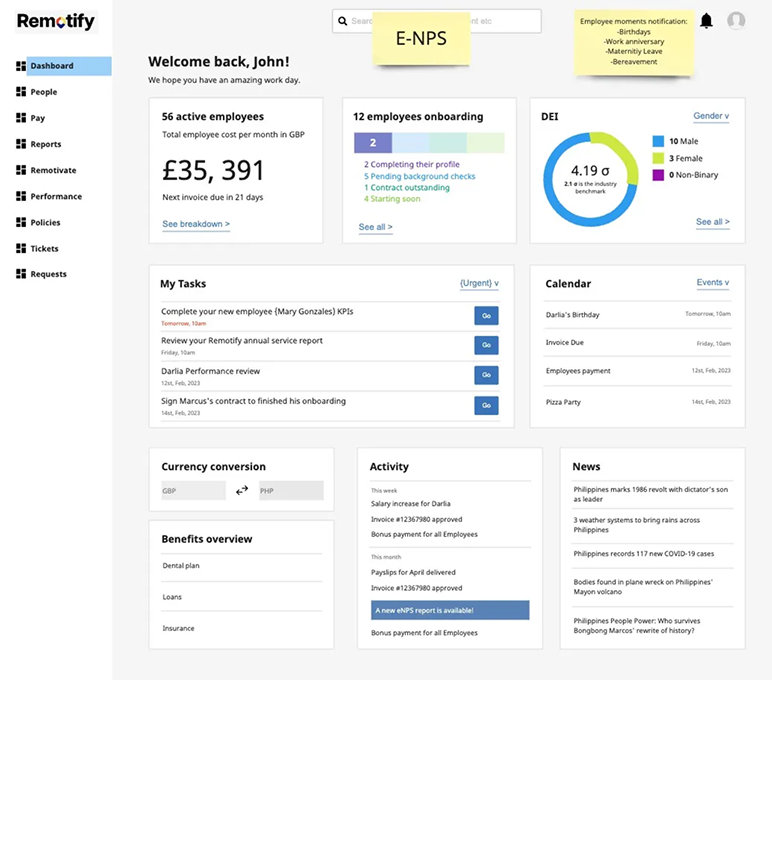Expand the Urgent filter in My Tasks
Viewport: 772px width, 845px height.
click(479, 283)
